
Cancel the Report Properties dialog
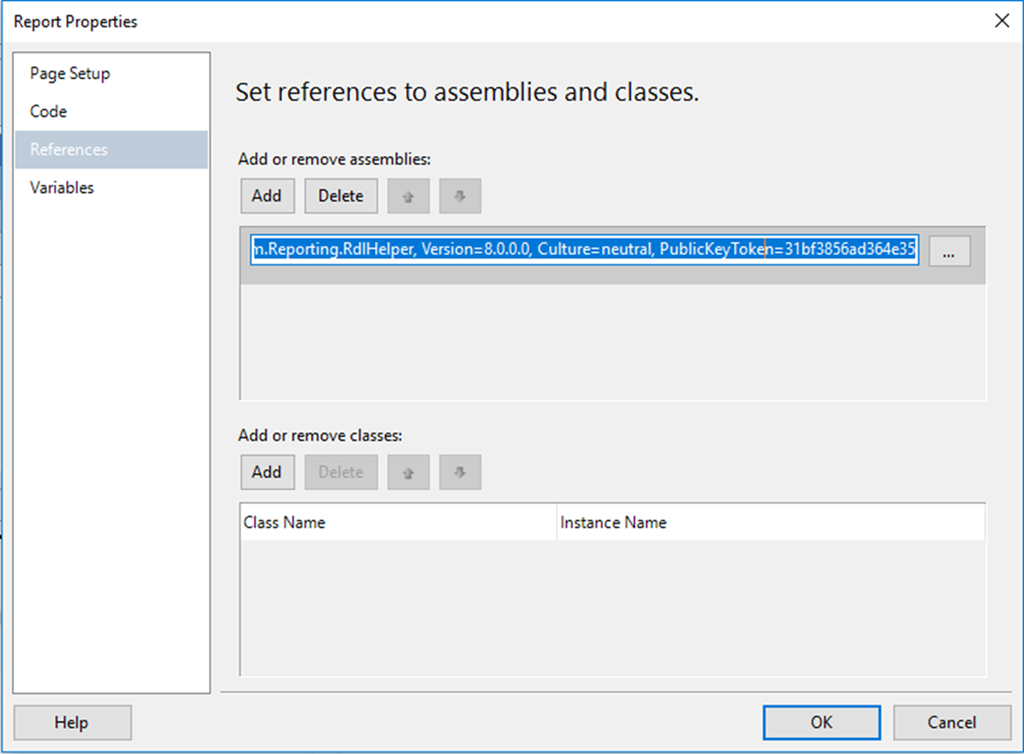point(951,722)
